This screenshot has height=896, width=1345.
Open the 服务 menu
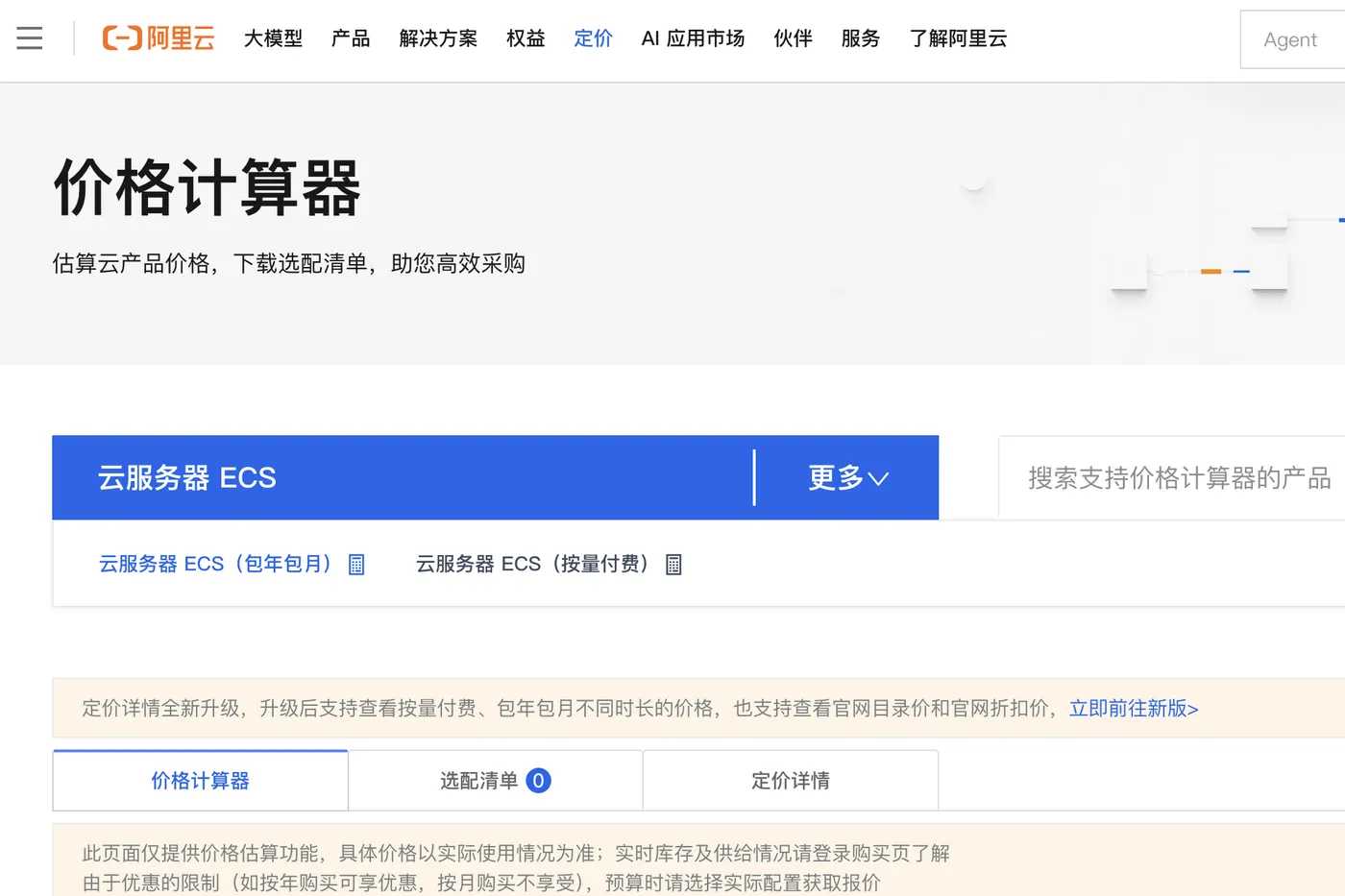pos(860,38)
